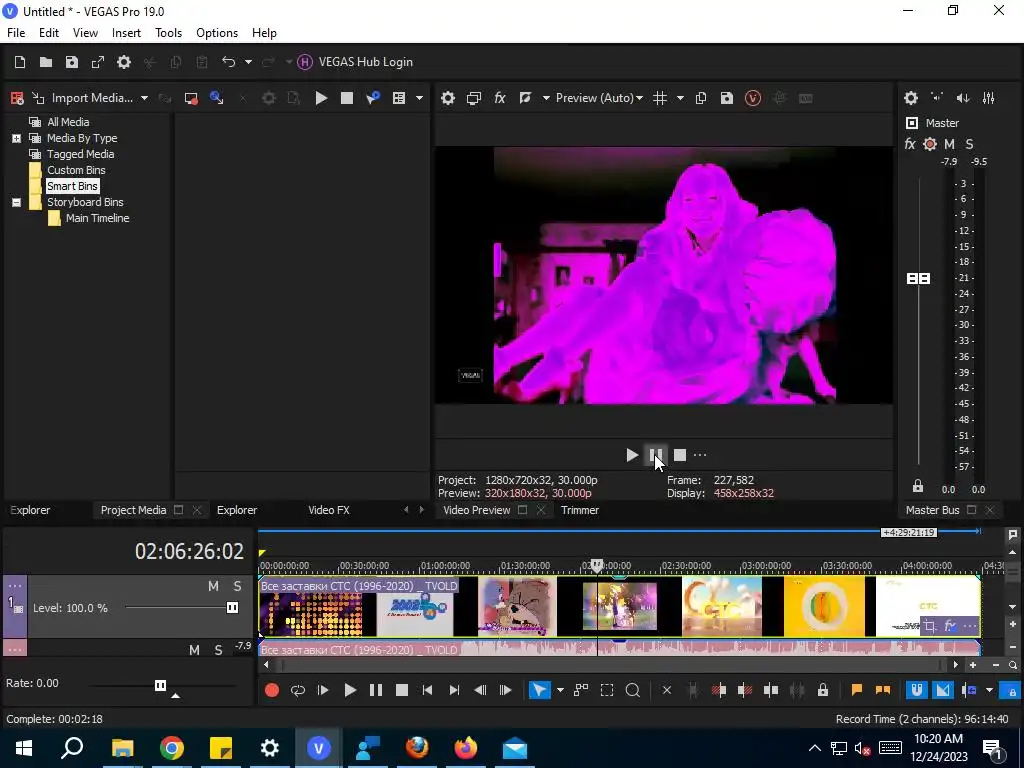Open Video Preview properties gear icon

point(447,98)
